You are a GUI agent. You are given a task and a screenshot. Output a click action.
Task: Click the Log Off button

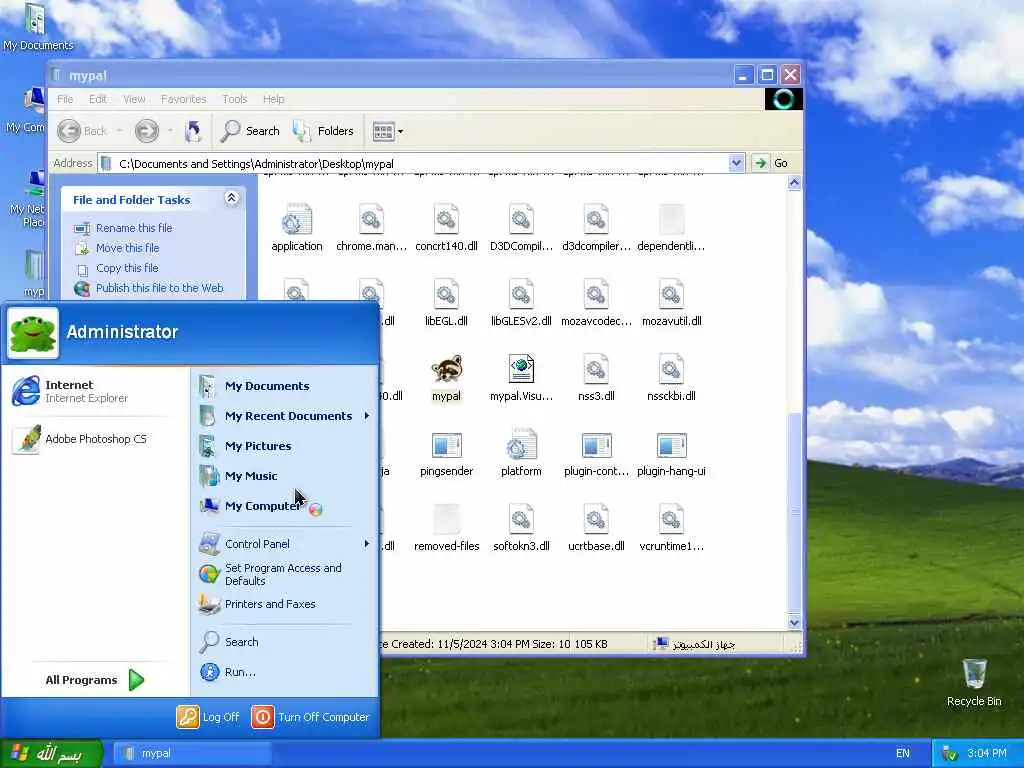point(208,717)
